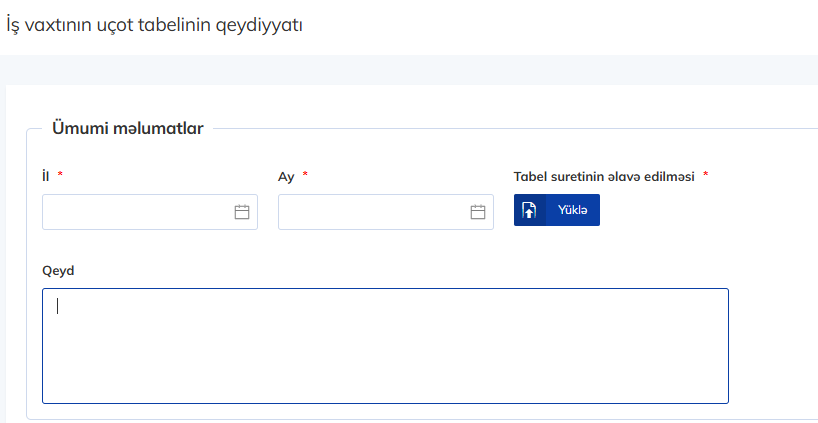Select the 'Tabel surətinin əlavə edilməsi' label
This screenshot has width=818, height=423.
point(604,176)
